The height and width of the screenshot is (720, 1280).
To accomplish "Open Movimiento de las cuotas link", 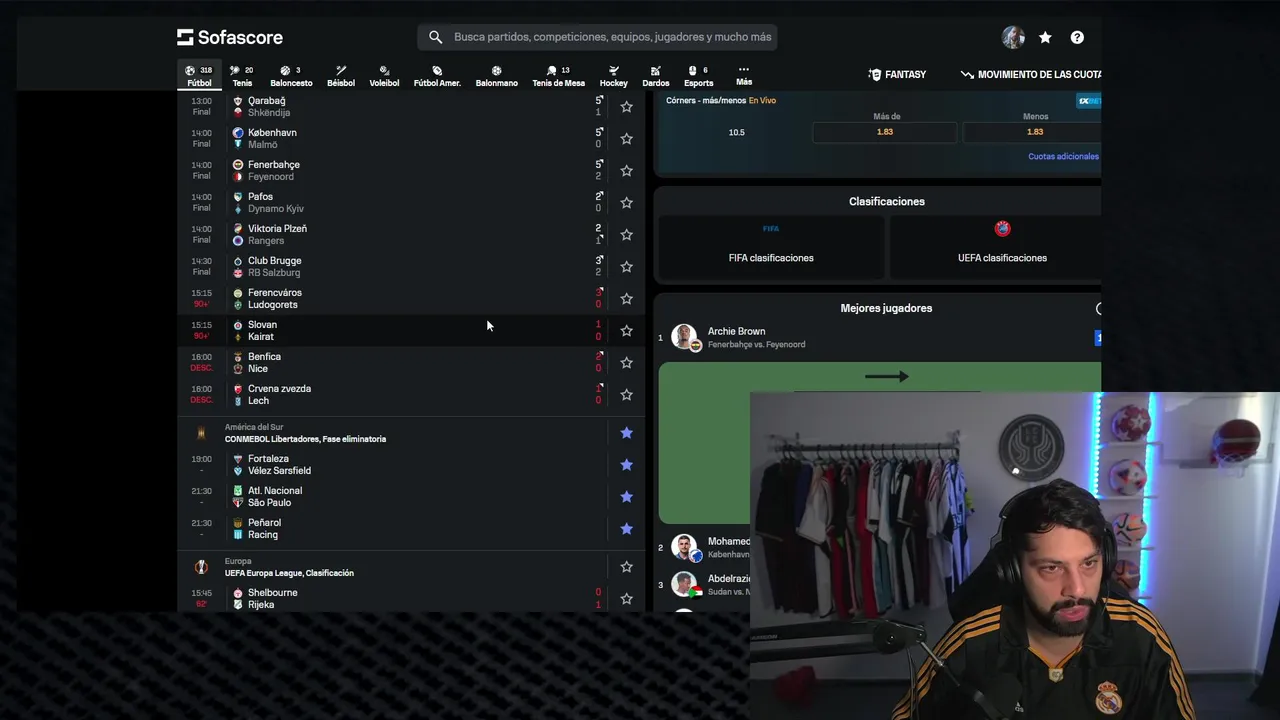I will pyautogui.click(x=1031, y=74).
